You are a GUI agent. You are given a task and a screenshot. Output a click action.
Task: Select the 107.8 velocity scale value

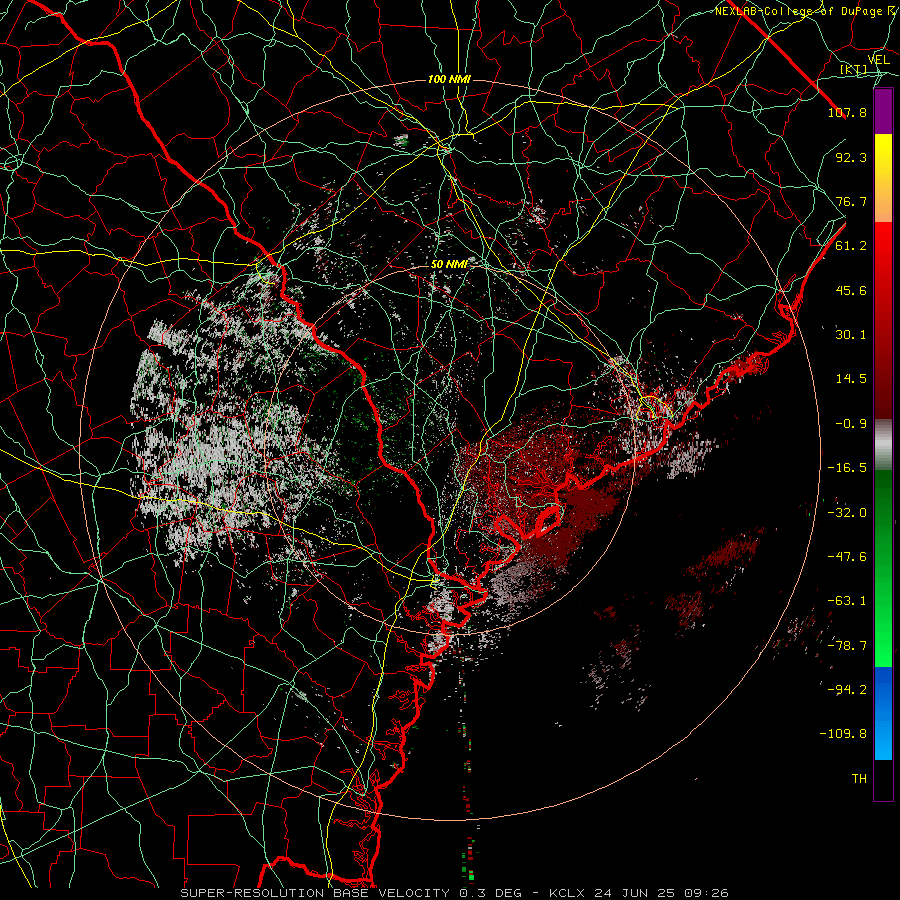pos(847,112)
